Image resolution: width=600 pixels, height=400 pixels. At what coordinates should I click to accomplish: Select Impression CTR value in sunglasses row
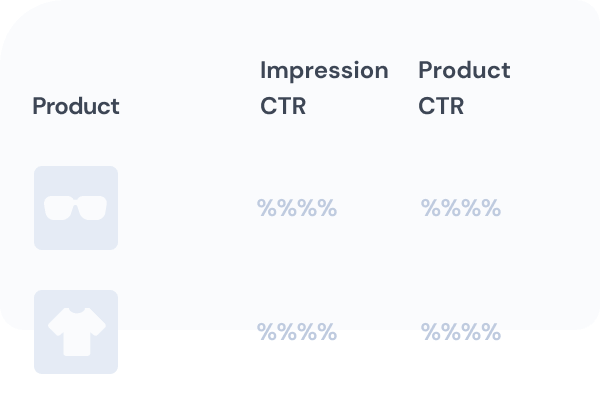[297, 208]
